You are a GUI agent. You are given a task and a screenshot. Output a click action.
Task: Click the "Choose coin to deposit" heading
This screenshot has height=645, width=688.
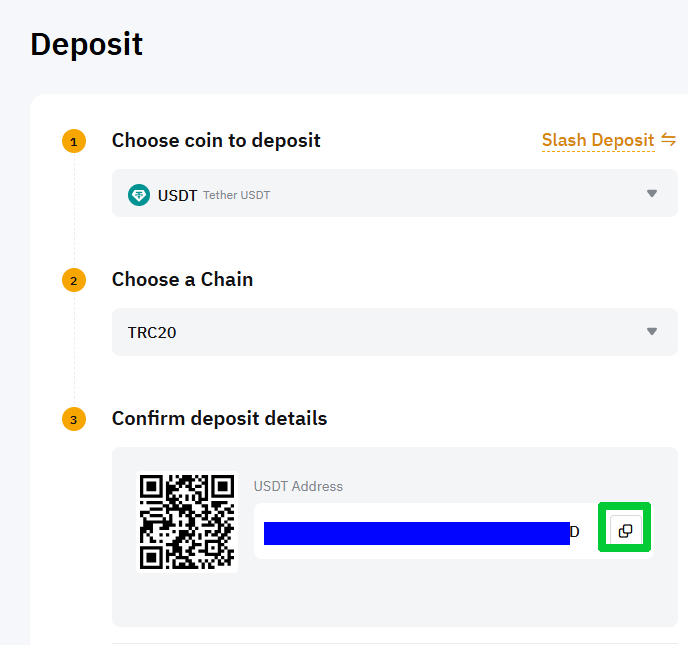(216, 140)
